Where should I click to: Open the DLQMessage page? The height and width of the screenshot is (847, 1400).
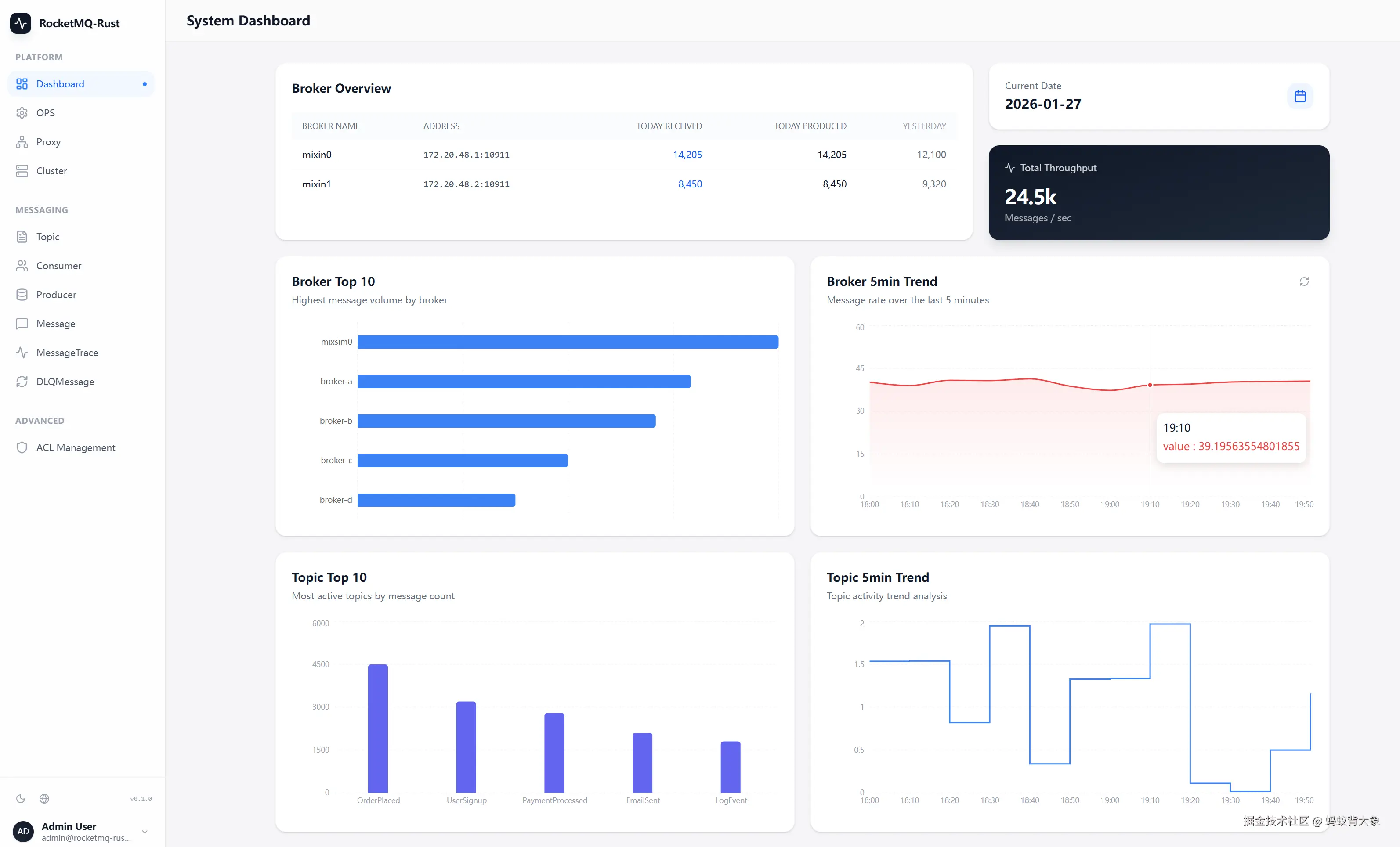[65, 381]
